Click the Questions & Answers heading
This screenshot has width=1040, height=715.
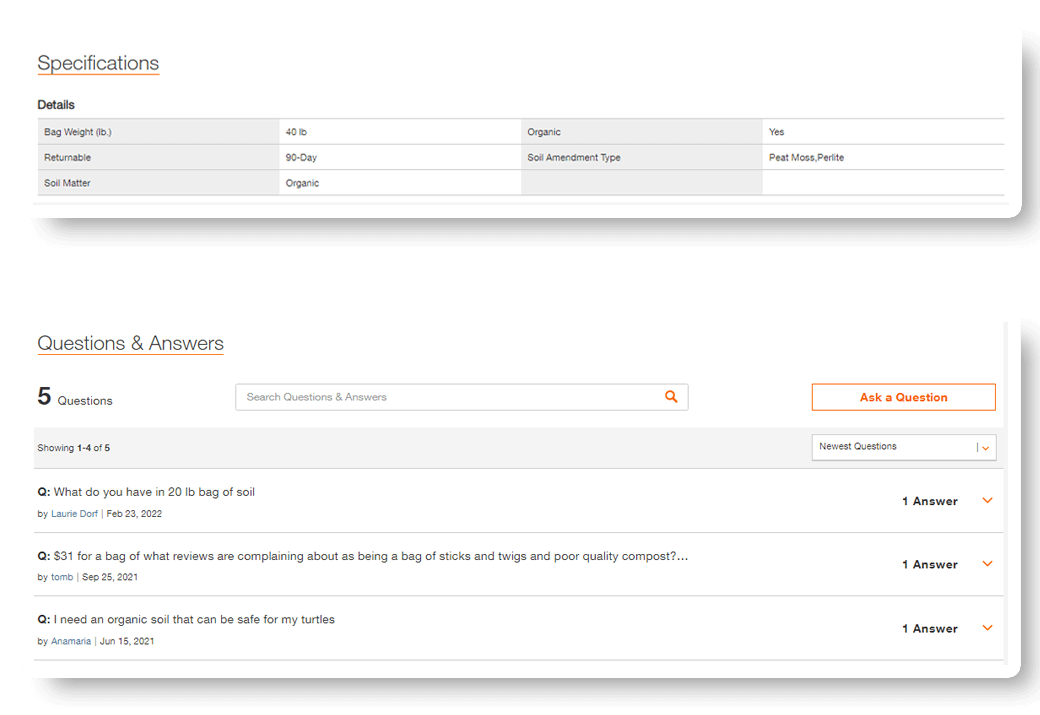[x=131, y=343]
